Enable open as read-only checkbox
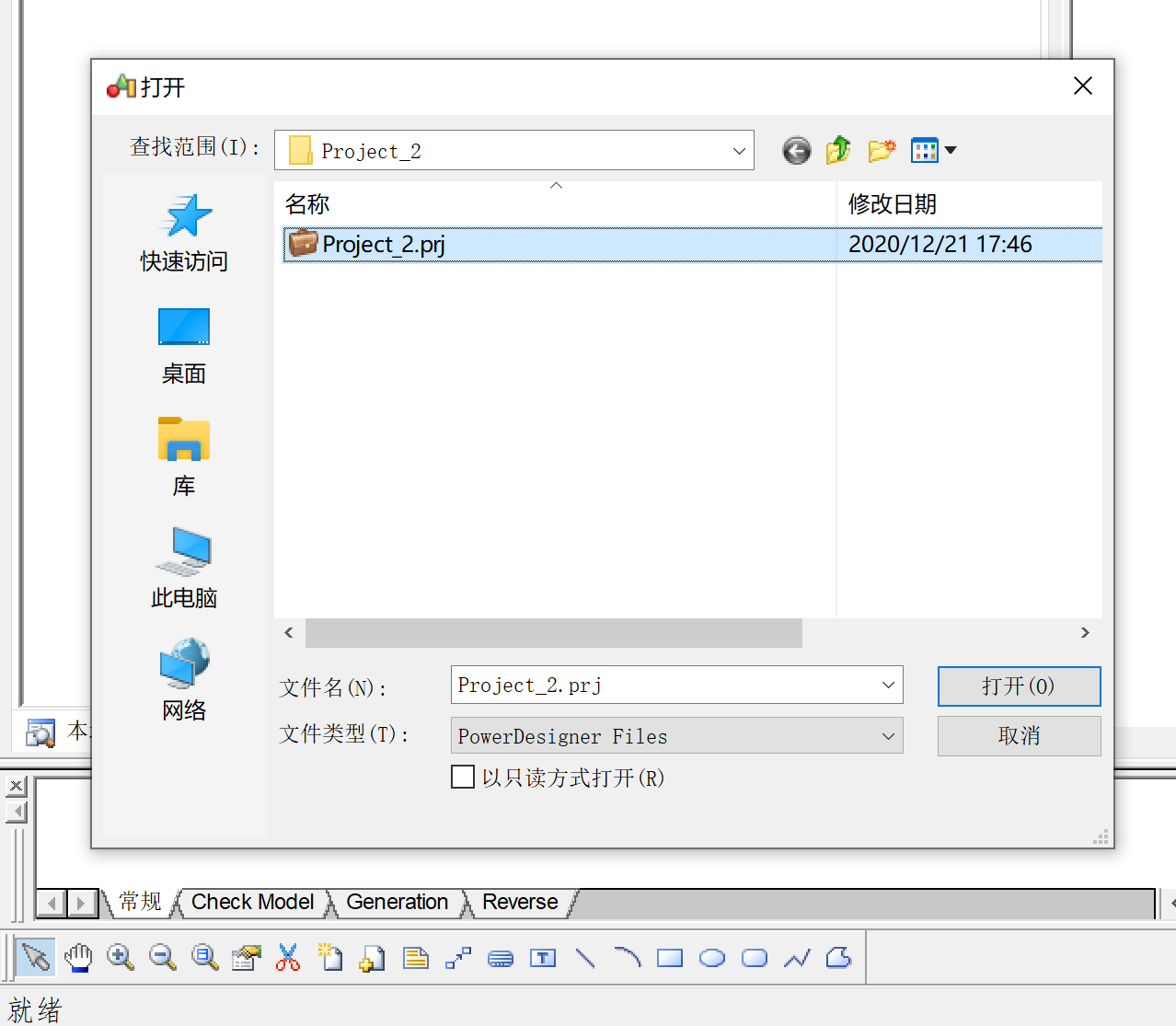This screenshot has width=1176, height=1026. pyautogui.click(x=463, y=777)
